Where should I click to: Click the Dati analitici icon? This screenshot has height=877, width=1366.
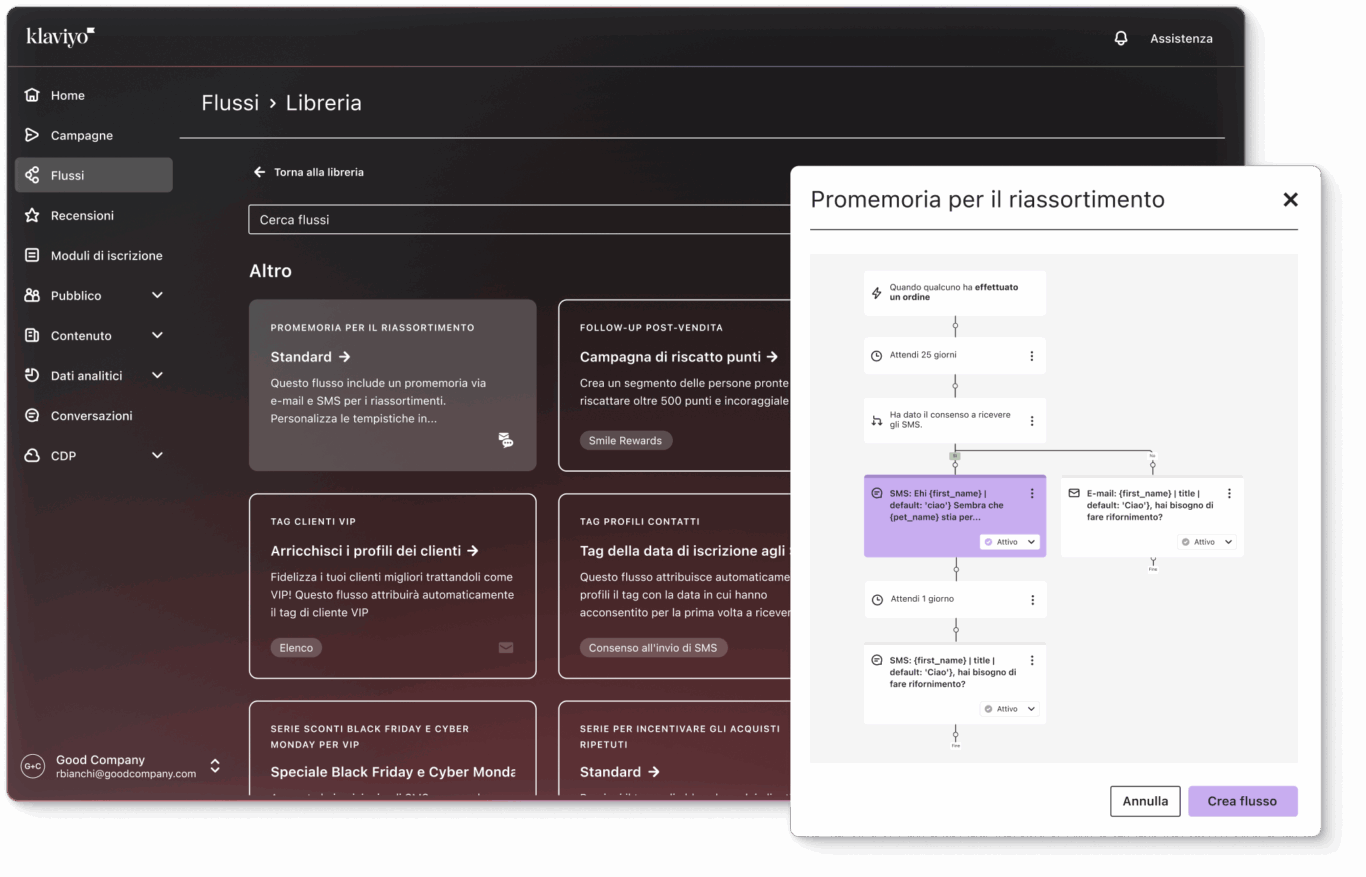pos(31,375)
